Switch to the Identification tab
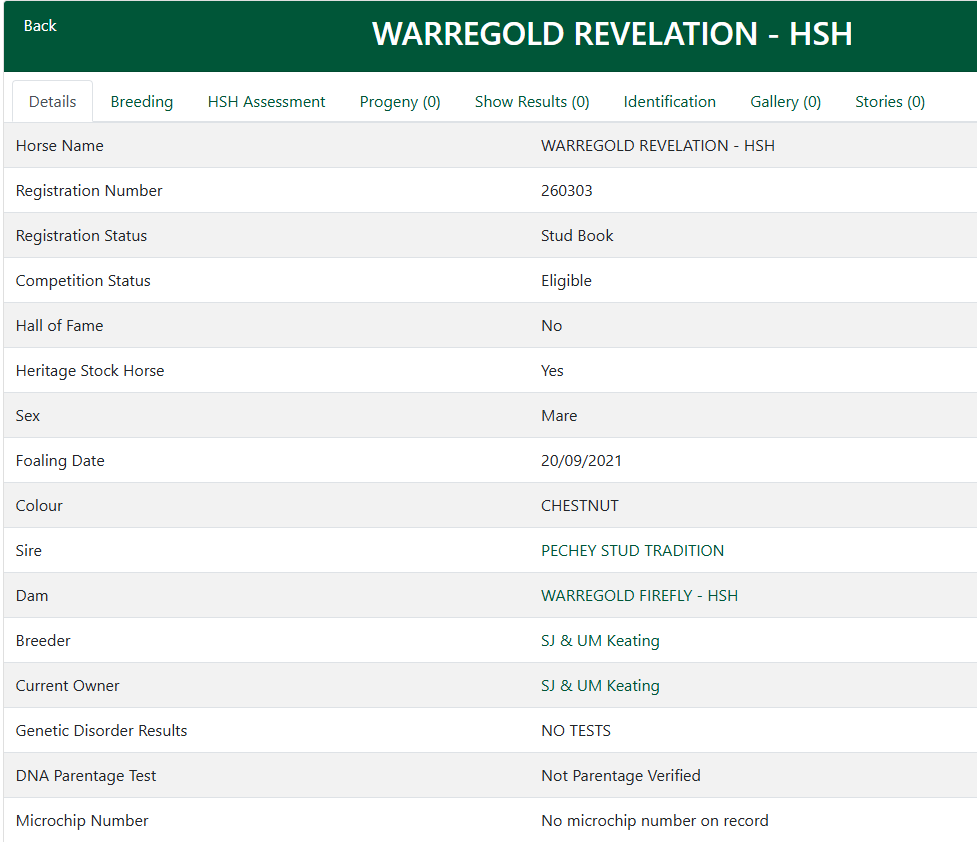This screenshot has height=842, width=977. coord(669,102)
